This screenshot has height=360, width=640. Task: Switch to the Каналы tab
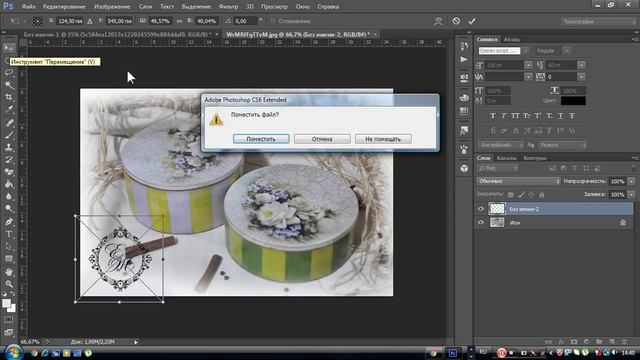pos(507,158)
